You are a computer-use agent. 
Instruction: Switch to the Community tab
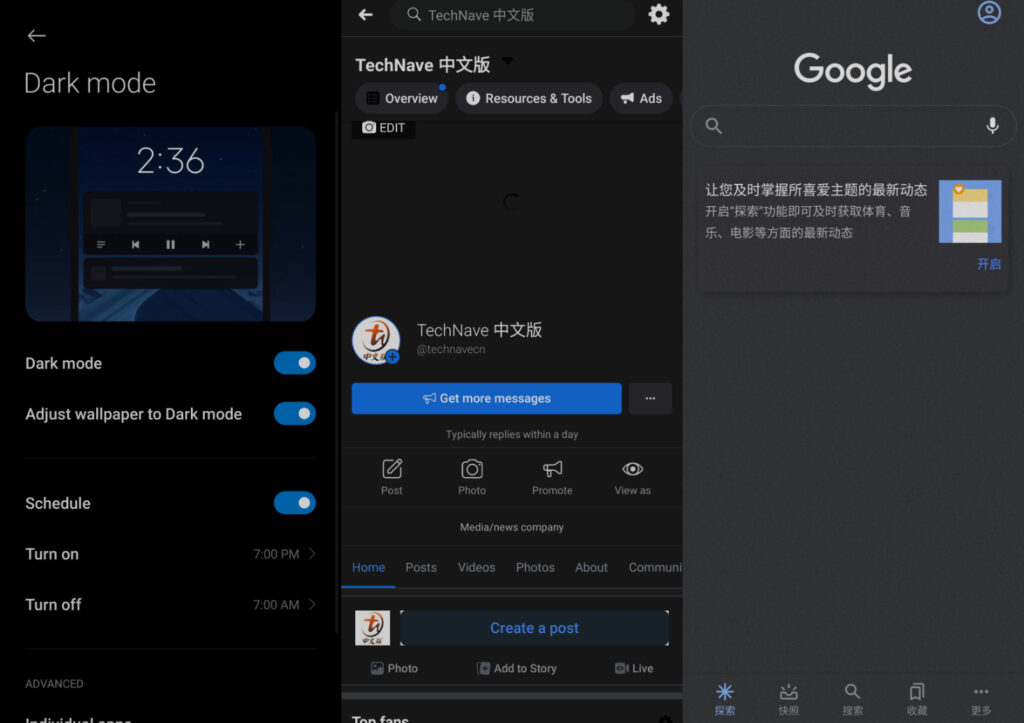655,568
